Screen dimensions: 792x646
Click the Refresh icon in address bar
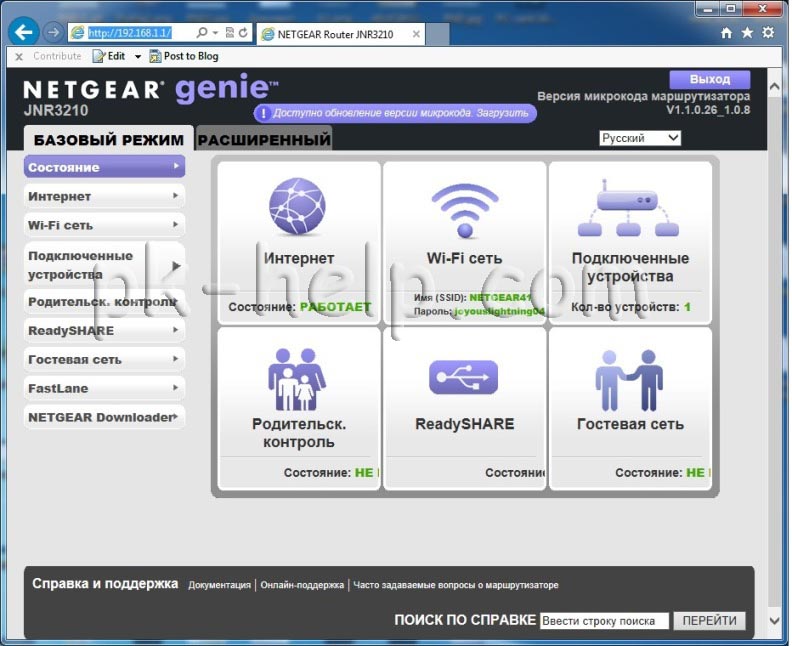(x=243, y=33)
